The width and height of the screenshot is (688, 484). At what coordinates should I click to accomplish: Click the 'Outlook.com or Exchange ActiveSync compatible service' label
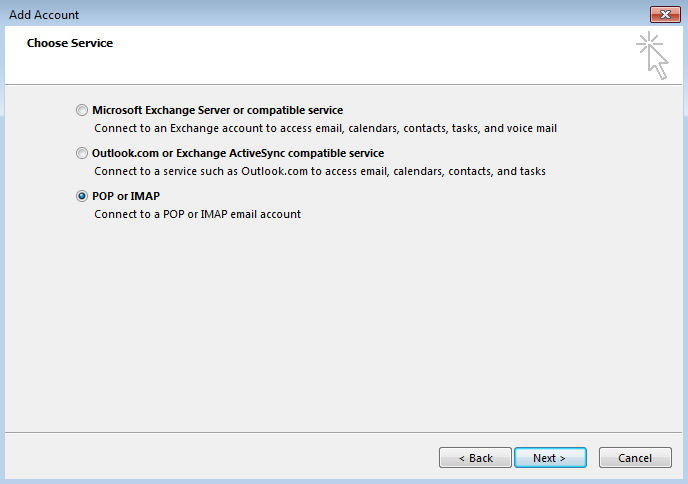238,153
